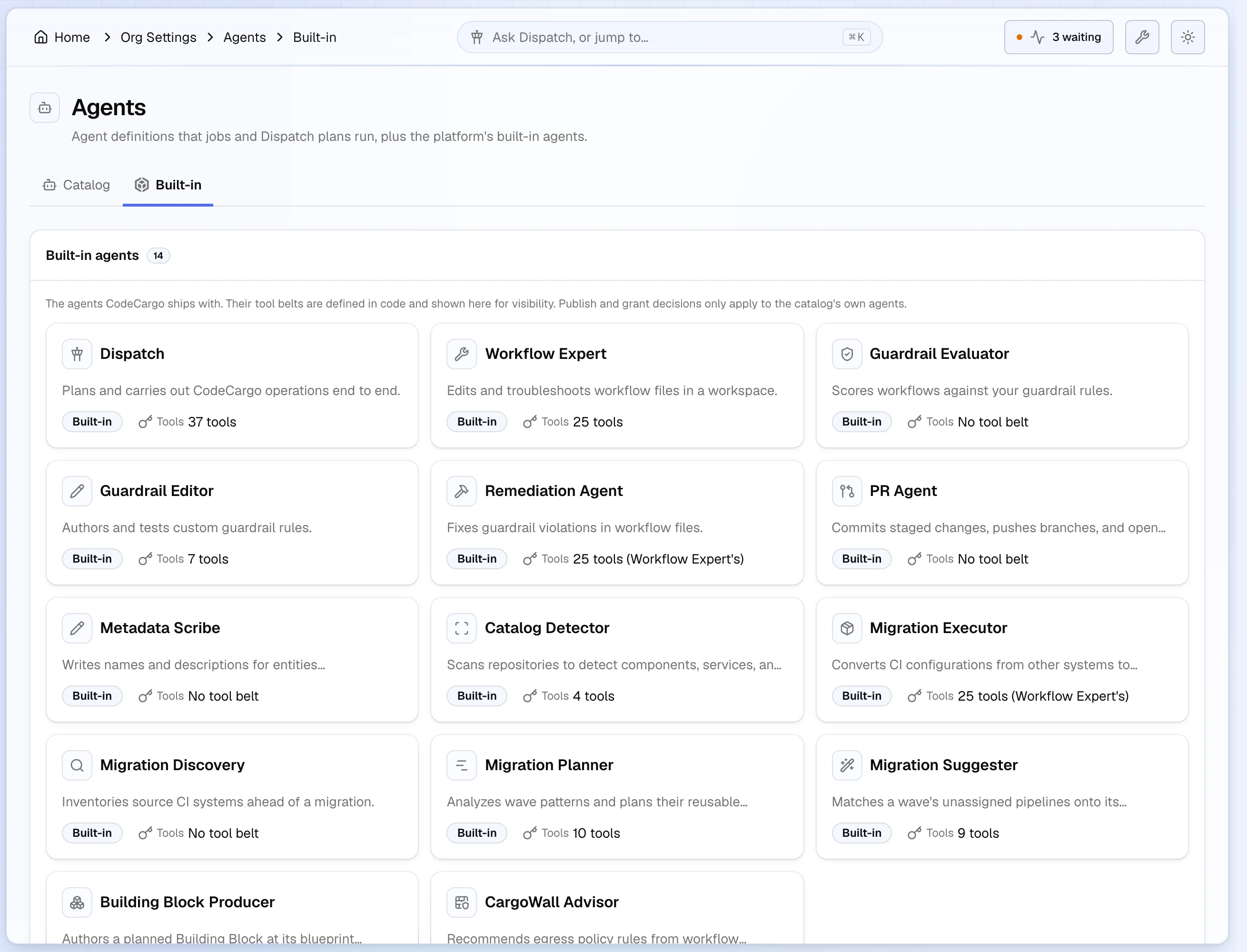The image size is (1247, 952).
Task: Click the Remediation Agent hammer icon
Action: (462, 491)
